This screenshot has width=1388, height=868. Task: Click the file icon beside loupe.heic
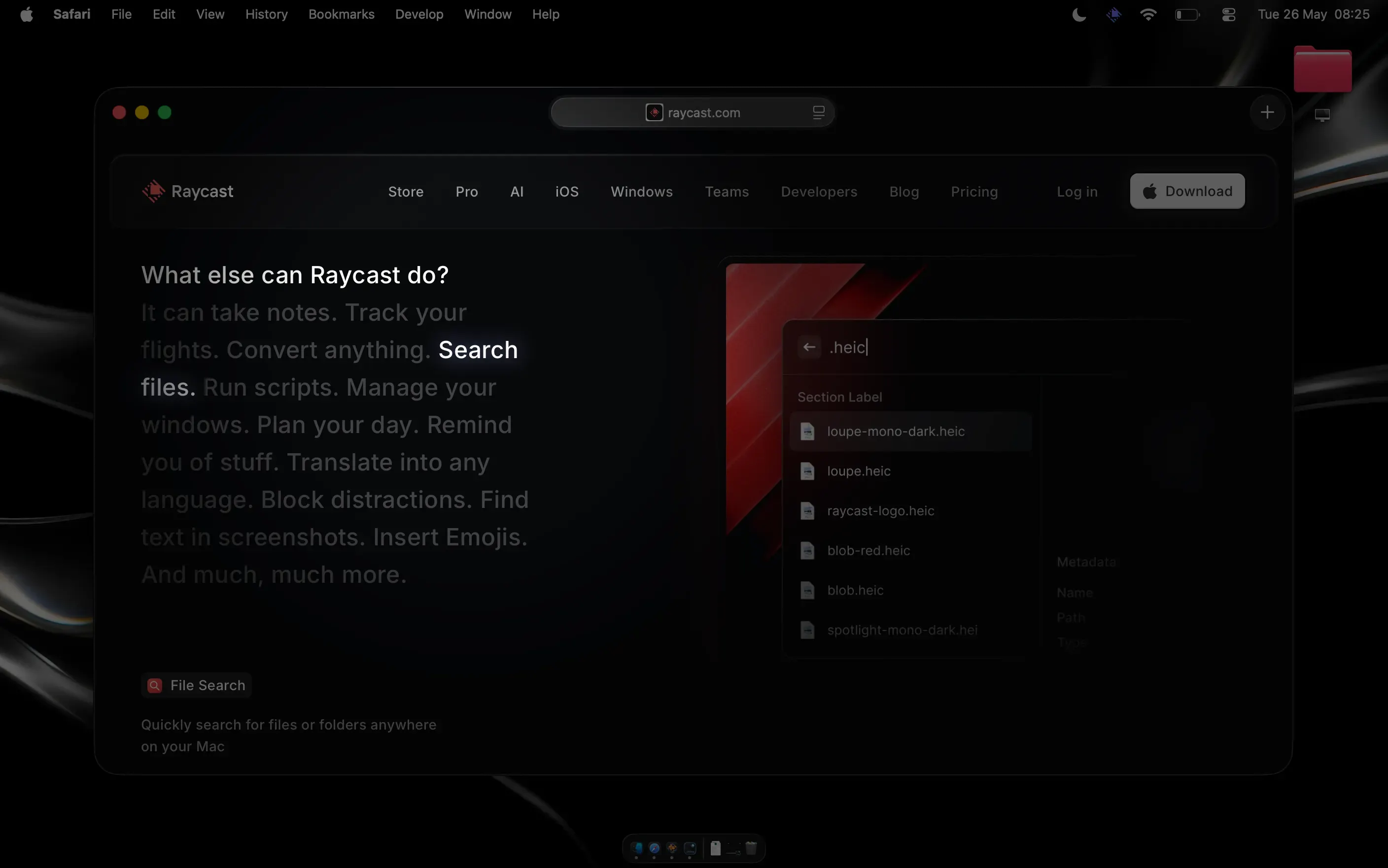[x=807, y=471]
